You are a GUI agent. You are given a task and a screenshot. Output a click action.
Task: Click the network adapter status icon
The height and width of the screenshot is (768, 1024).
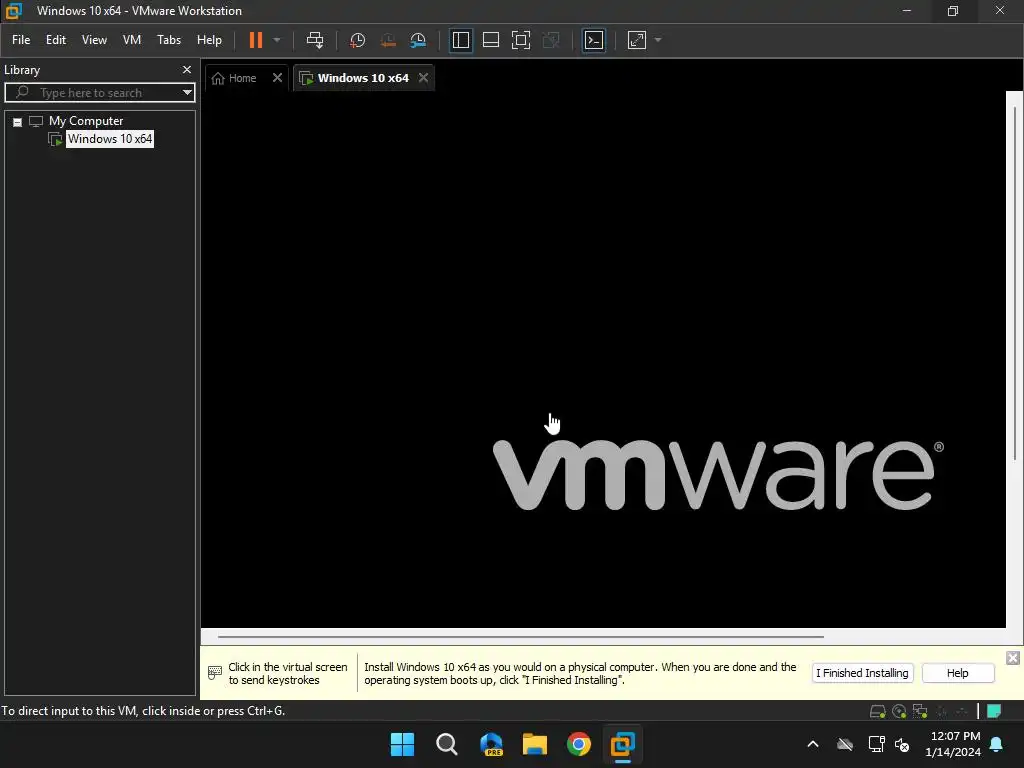pos(920,711)
